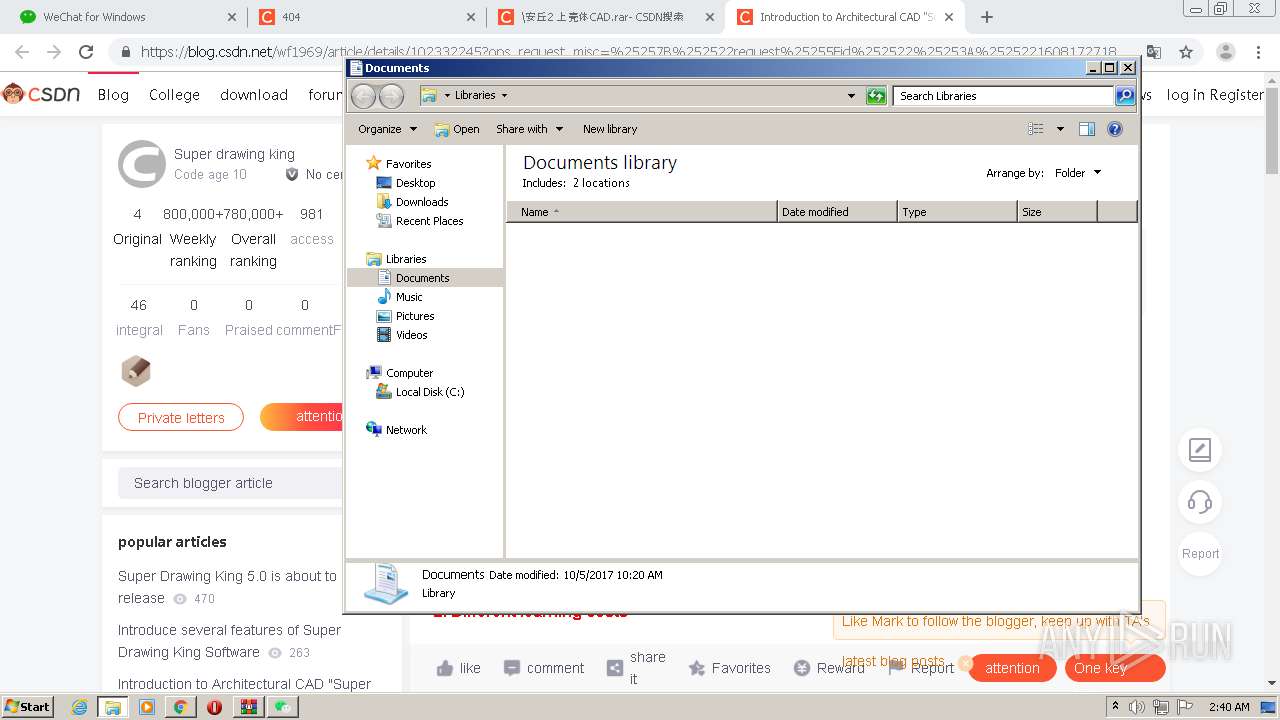Click Search blogger article field
This screenshot has width=1280, height=720.
coord(231,483)
